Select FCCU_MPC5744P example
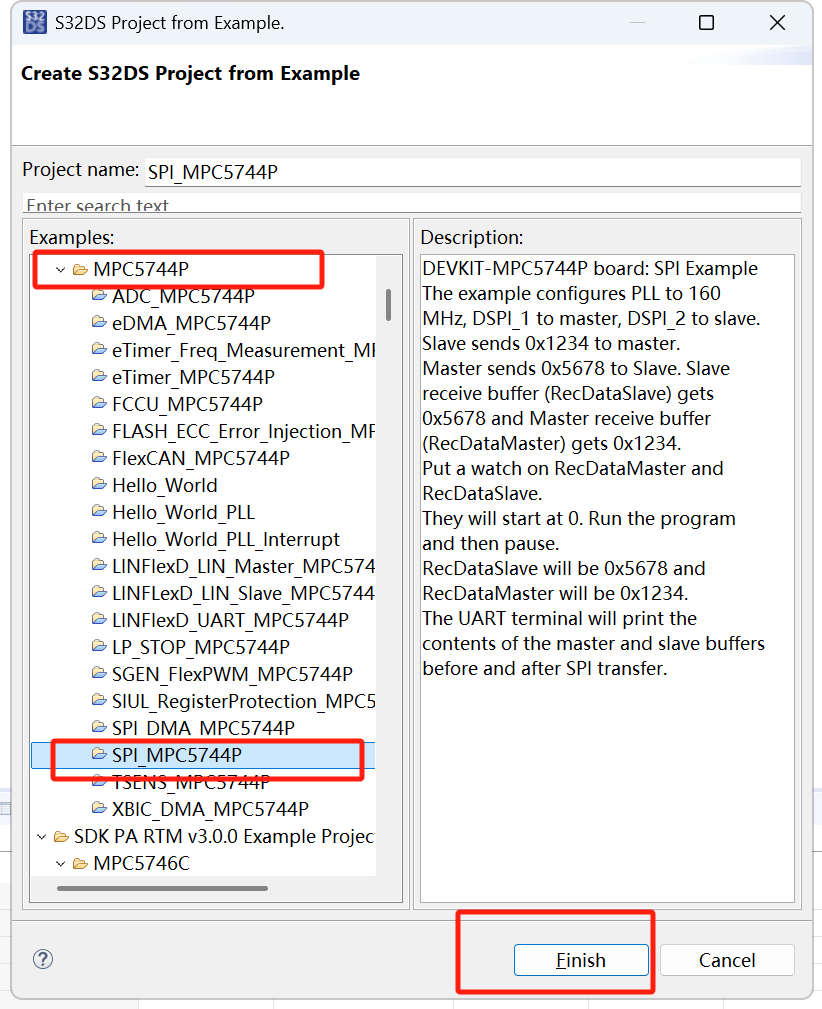 (187, 404)
